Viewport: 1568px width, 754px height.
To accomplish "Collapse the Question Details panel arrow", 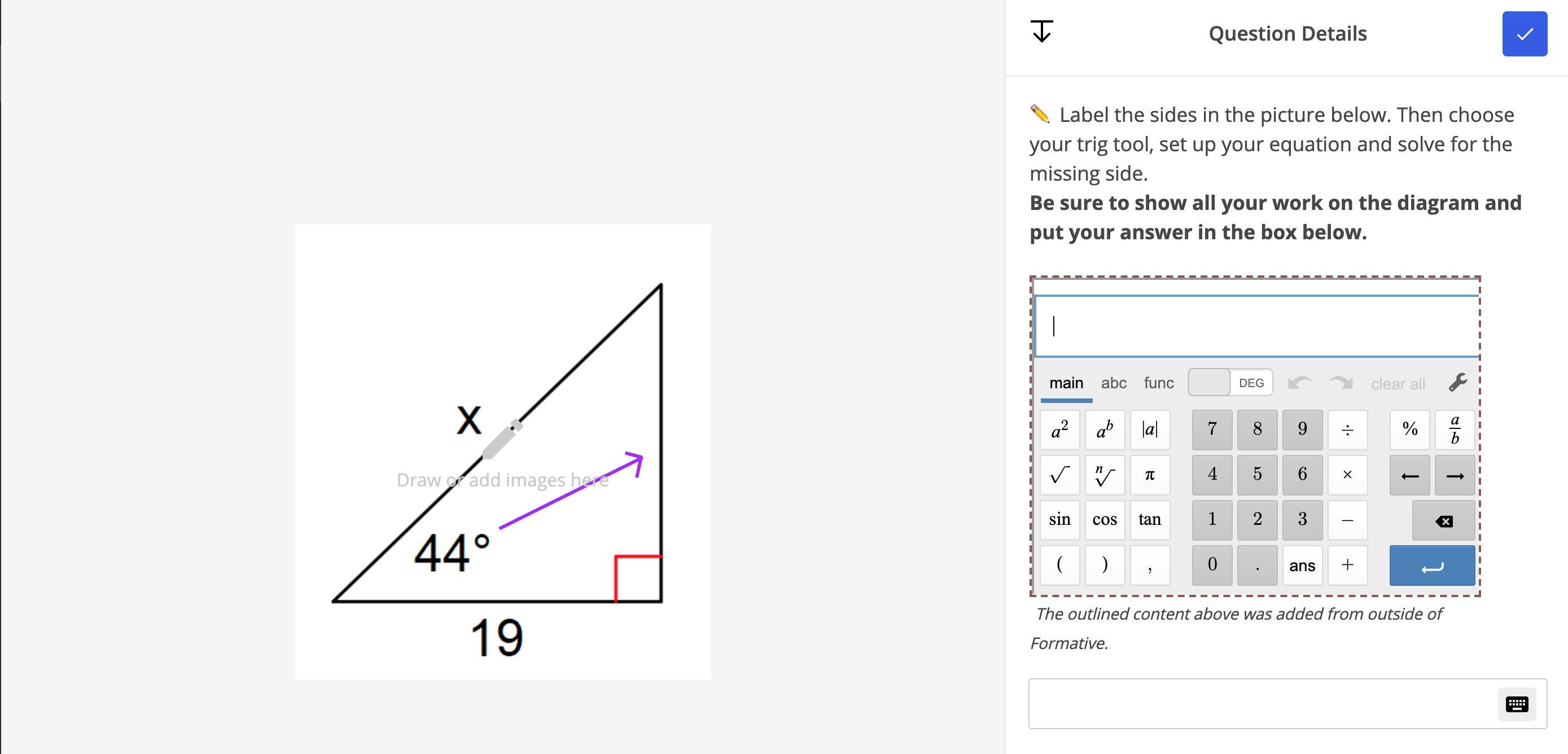I will click(1041, 32).
